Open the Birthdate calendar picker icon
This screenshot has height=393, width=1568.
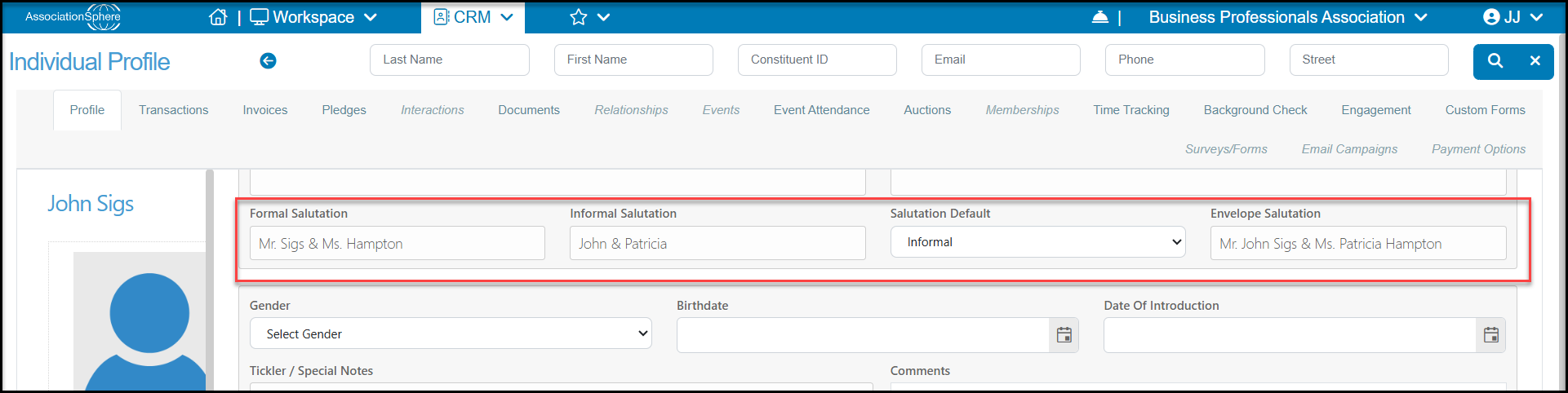(1064, 335)
